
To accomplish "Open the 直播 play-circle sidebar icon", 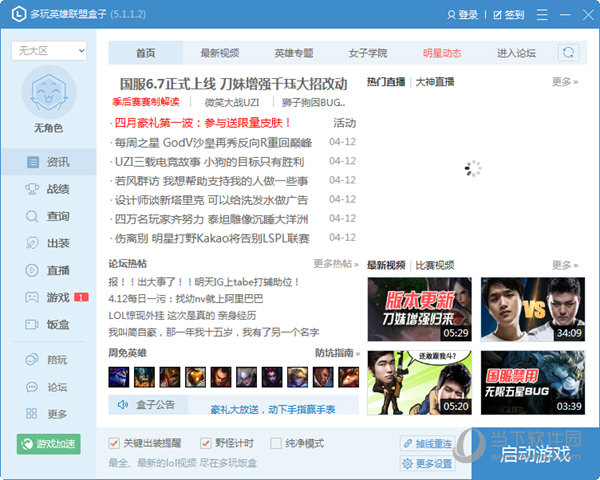I will (x=32, y=270).
